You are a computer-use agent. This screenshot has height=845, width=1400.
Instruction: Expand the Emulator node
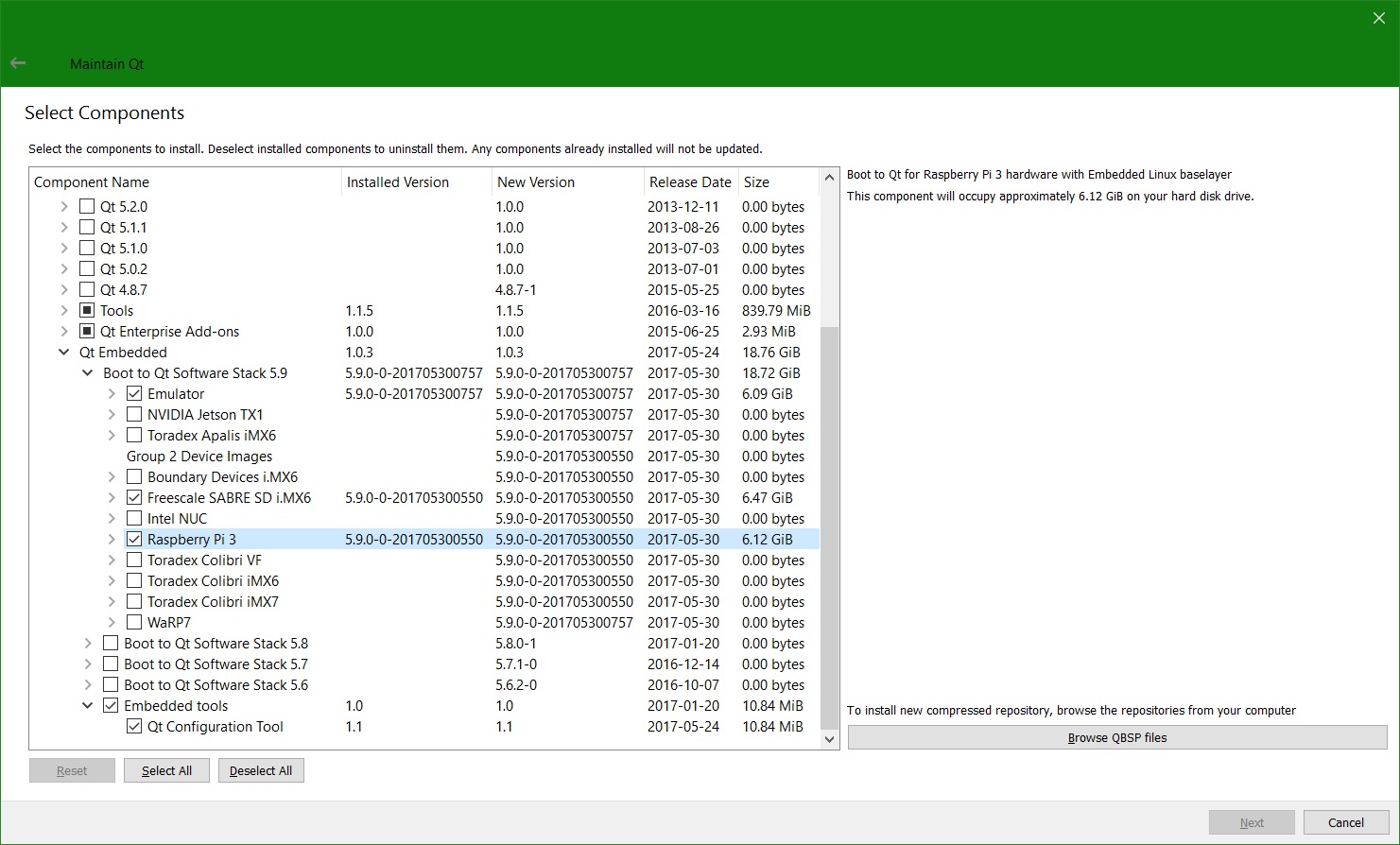[111, 393]
